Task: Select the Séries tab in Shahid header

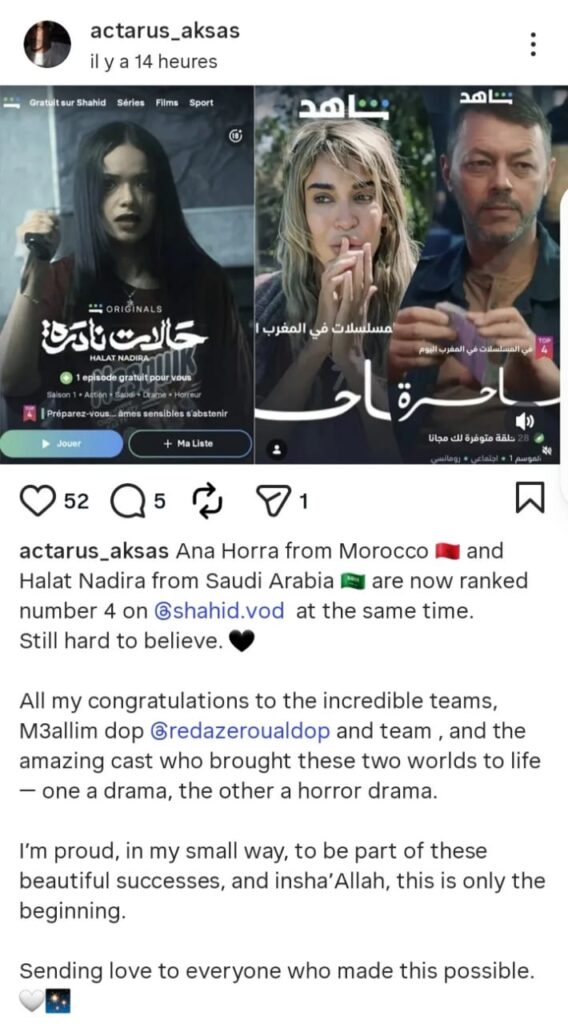Action: coord(131,103)
